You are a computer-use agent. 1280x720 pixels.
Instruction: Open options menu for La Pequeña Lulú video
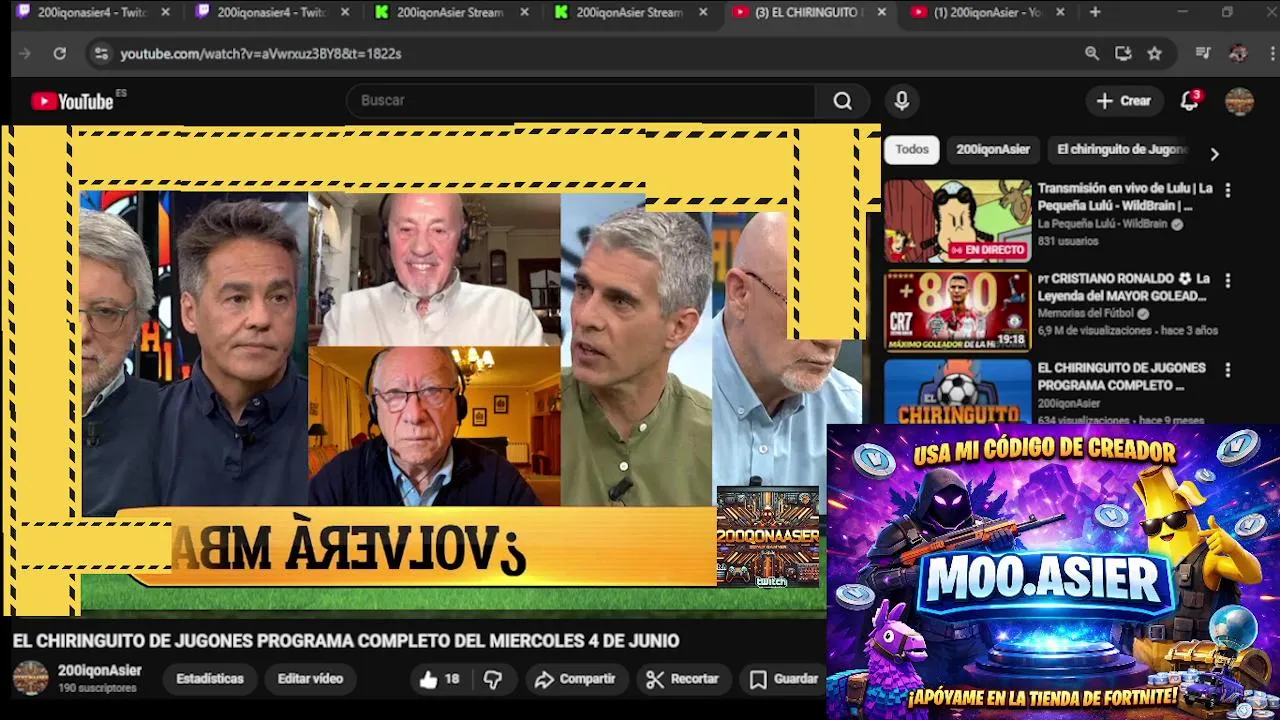(x=1228, y=190)
